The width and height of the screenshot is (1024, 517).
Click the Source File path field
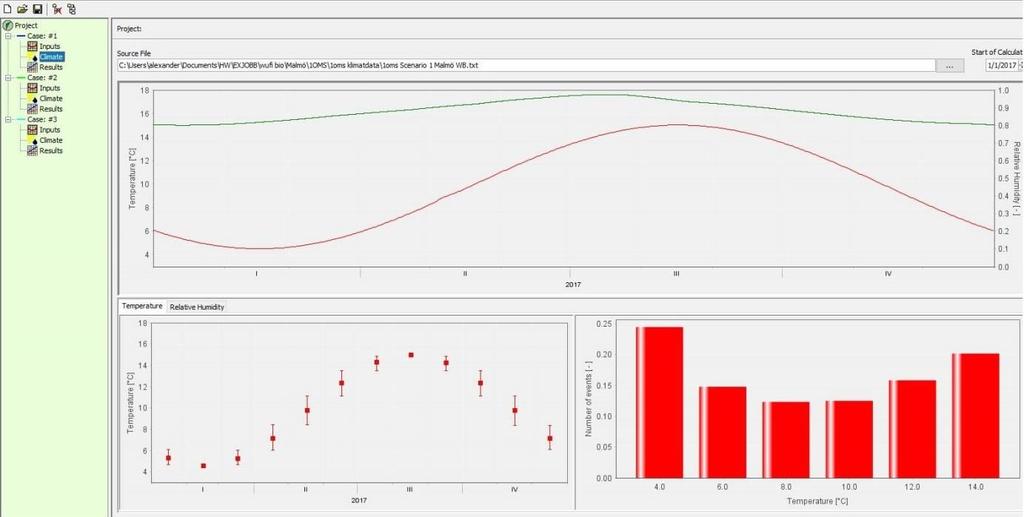(x=526, y=66)
